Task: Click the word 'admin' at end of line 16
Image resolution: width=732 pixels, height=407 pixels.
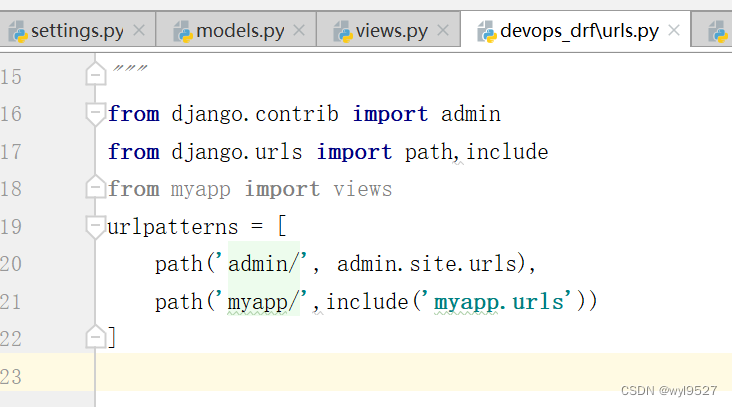Action: pyautogui.click(x=471, y=114)
